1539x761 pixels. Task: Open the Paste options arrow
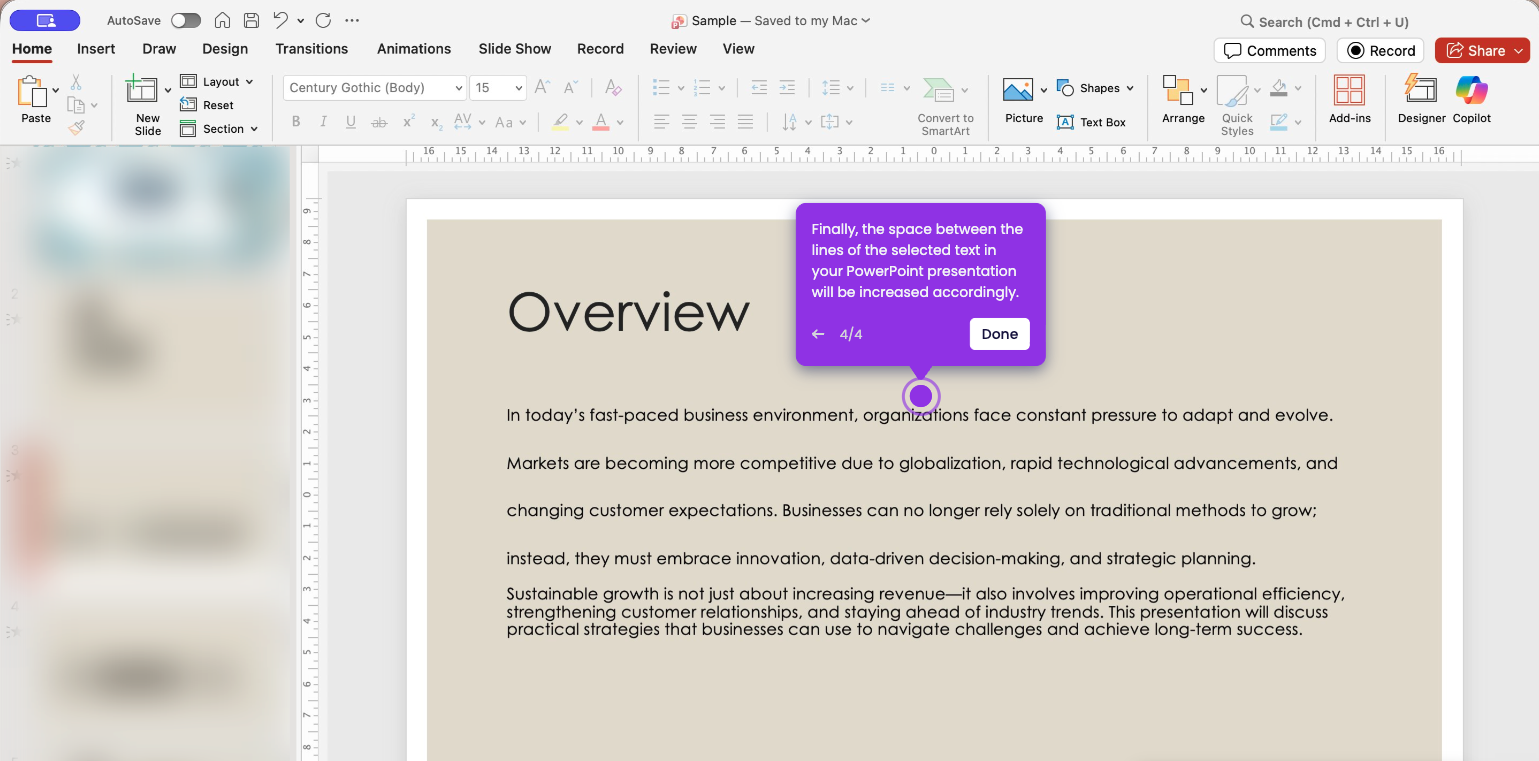coord(56,90)
